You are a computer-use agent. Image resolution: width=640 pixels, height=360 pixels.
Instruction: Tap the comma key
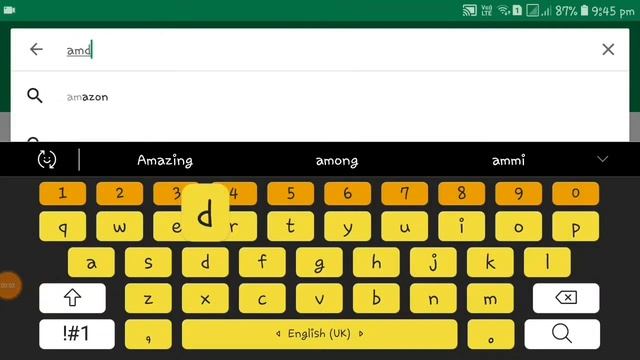coord(148,334)
